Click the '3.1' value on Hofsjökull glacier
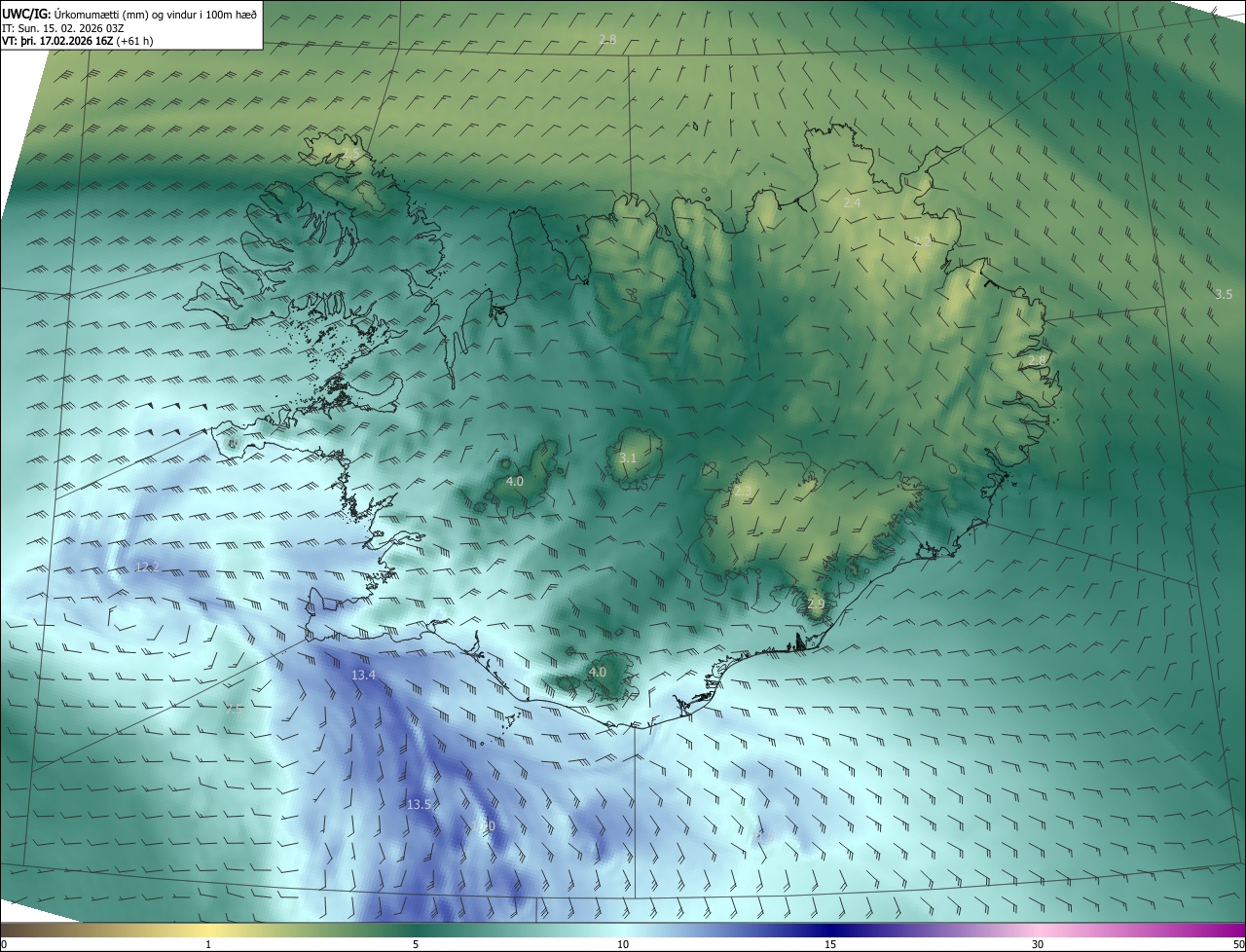The height and width of the screenshot is (952, 1246). point(628,458)
